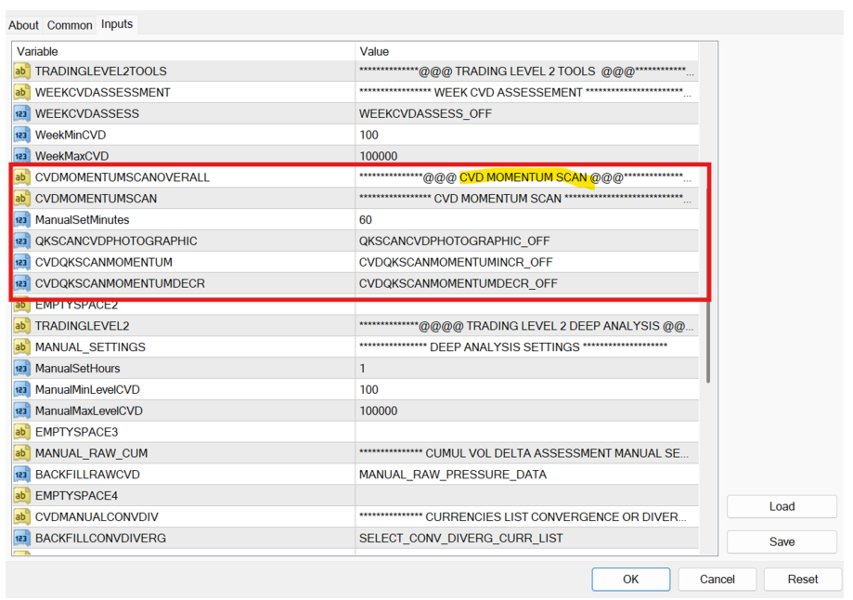
Task: Click the numeric icon beside ManualMinLevelCVD
Action: coord(21,389)
